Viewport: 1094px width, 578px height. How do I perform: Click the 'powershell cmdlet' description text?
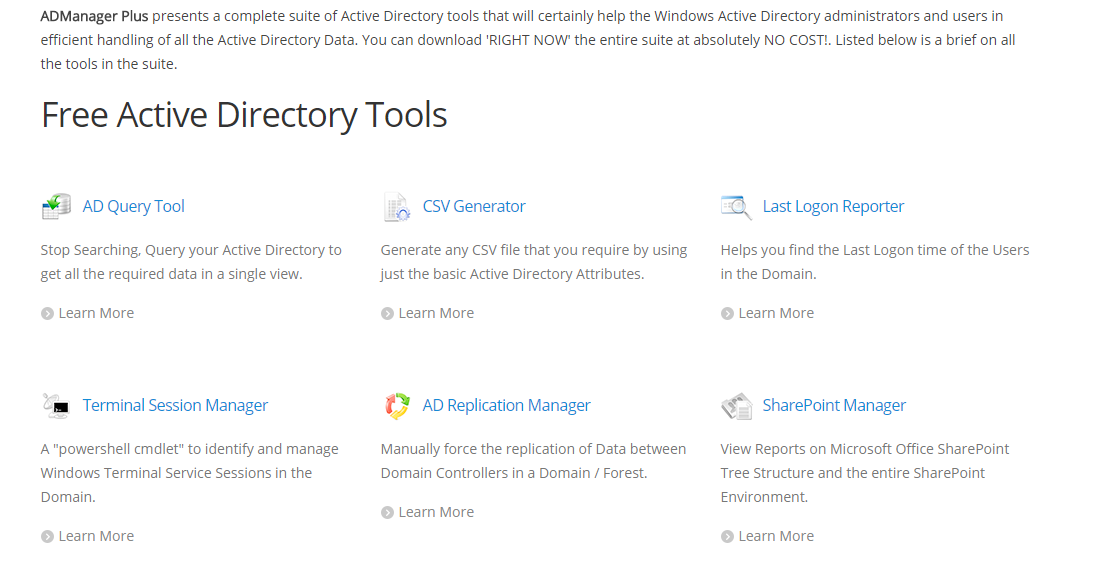(x=190, y=473)
